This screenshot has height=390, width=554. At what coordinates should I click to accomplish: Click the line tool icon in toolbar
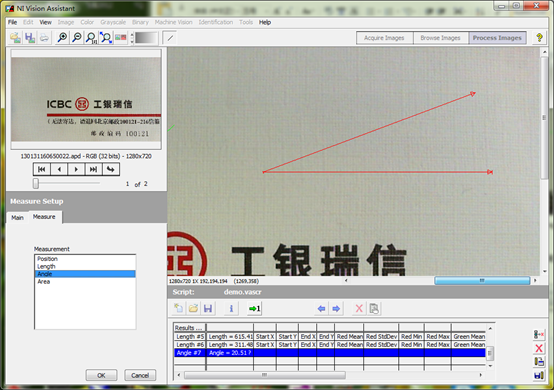(x=170, y=38)
